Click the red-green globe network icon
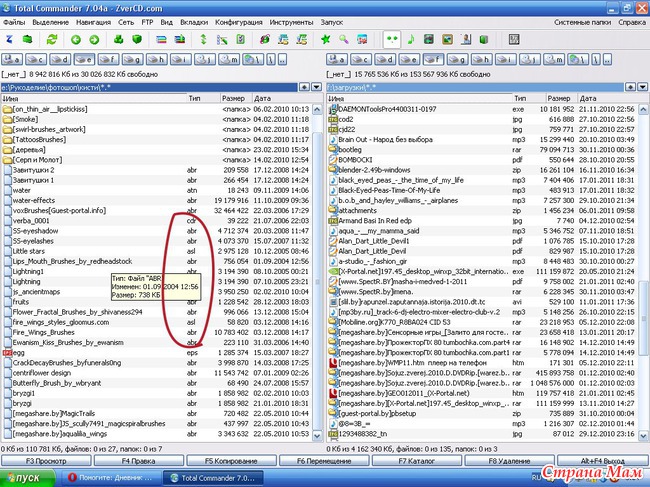650x487 pixels. pyautogui.click(x=264, y=39)
